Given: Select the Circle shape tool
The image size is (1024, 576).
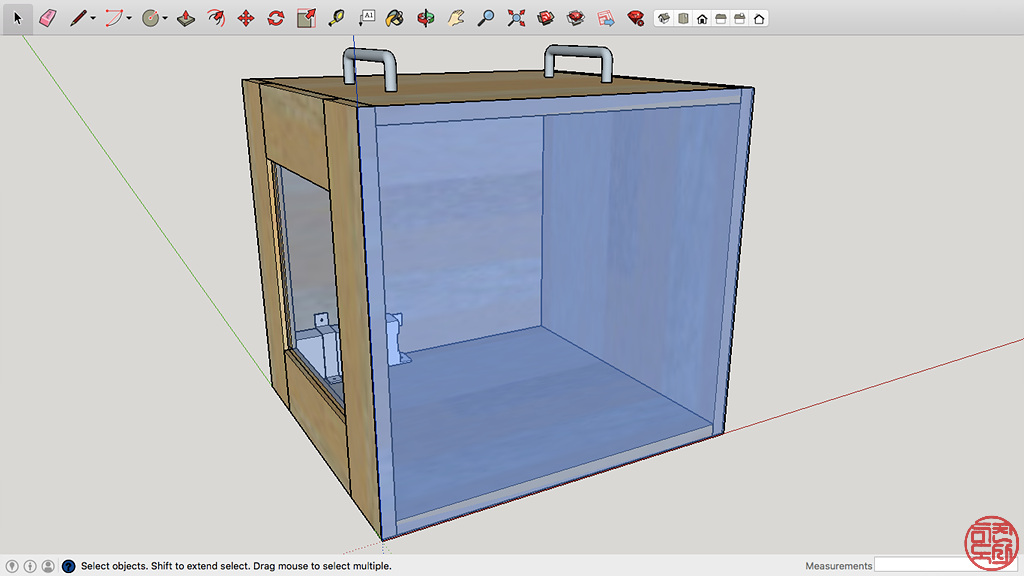Looking at the screenshot, I should pyautogui.click(x=150, y=18).
